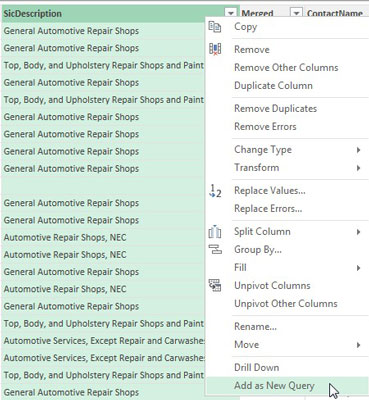Select Duplicate Column menu entry
The image size is (369, 400).
tap(287, 86)
